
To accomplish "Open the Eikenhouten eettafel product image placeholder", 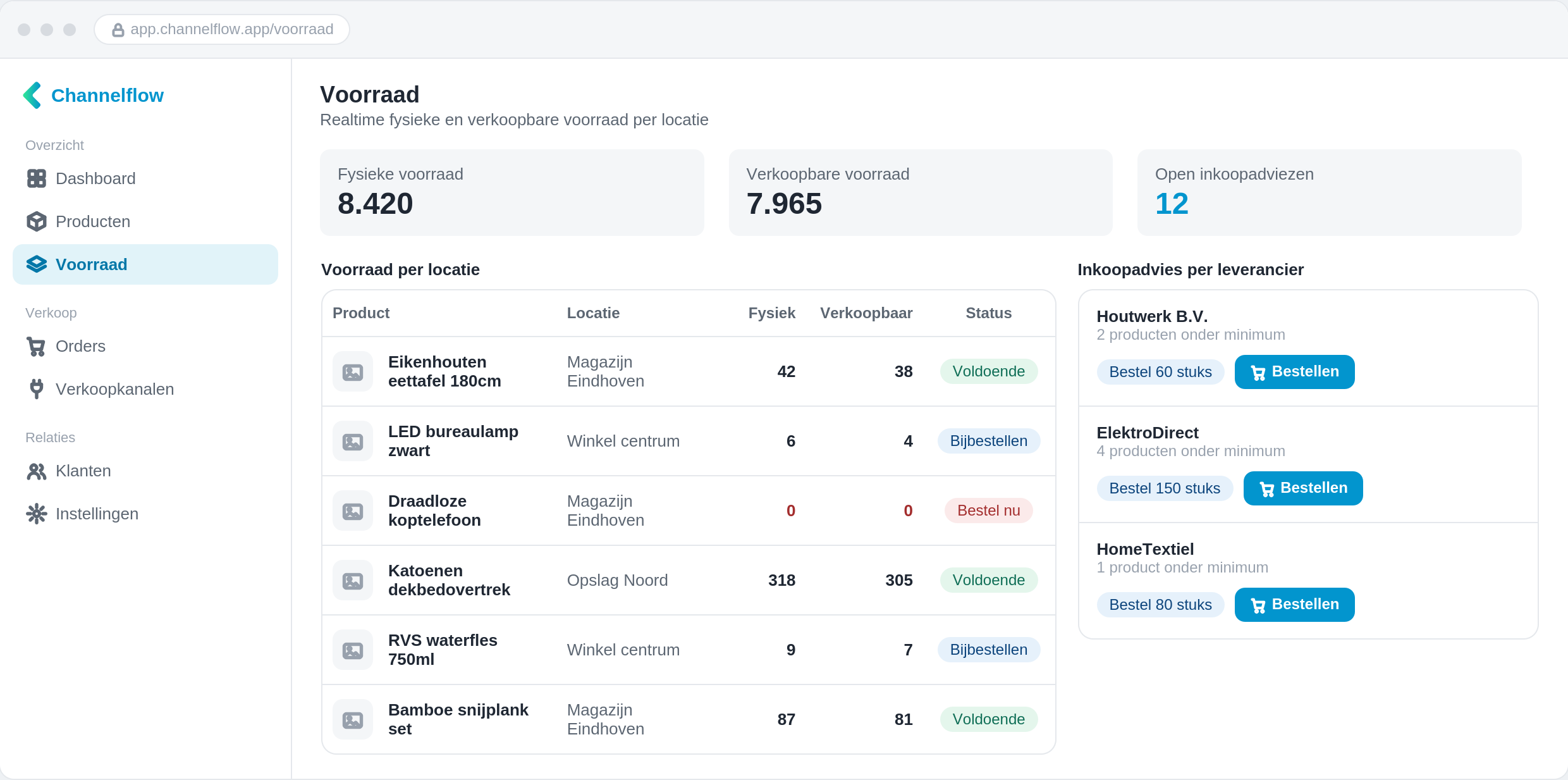I will coord(353,372).
